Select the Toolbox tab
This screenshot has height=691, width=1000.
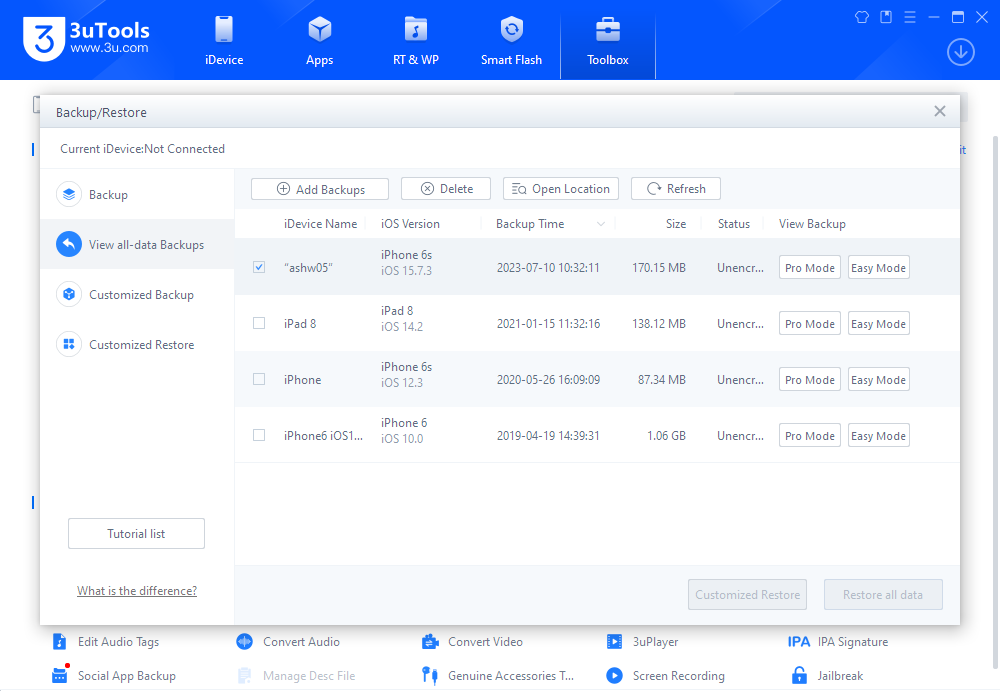607,41
